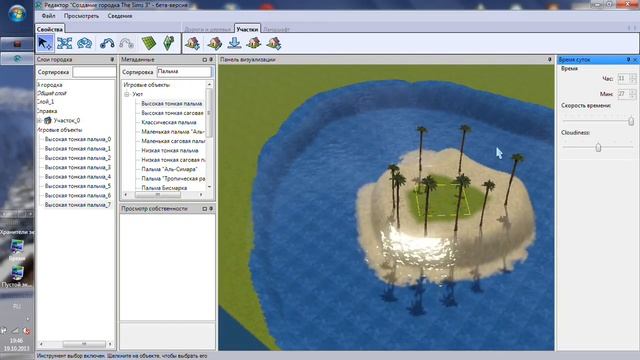Switch to the Свойства tab
Screen dimensions: 640x360
coord(49,29)
